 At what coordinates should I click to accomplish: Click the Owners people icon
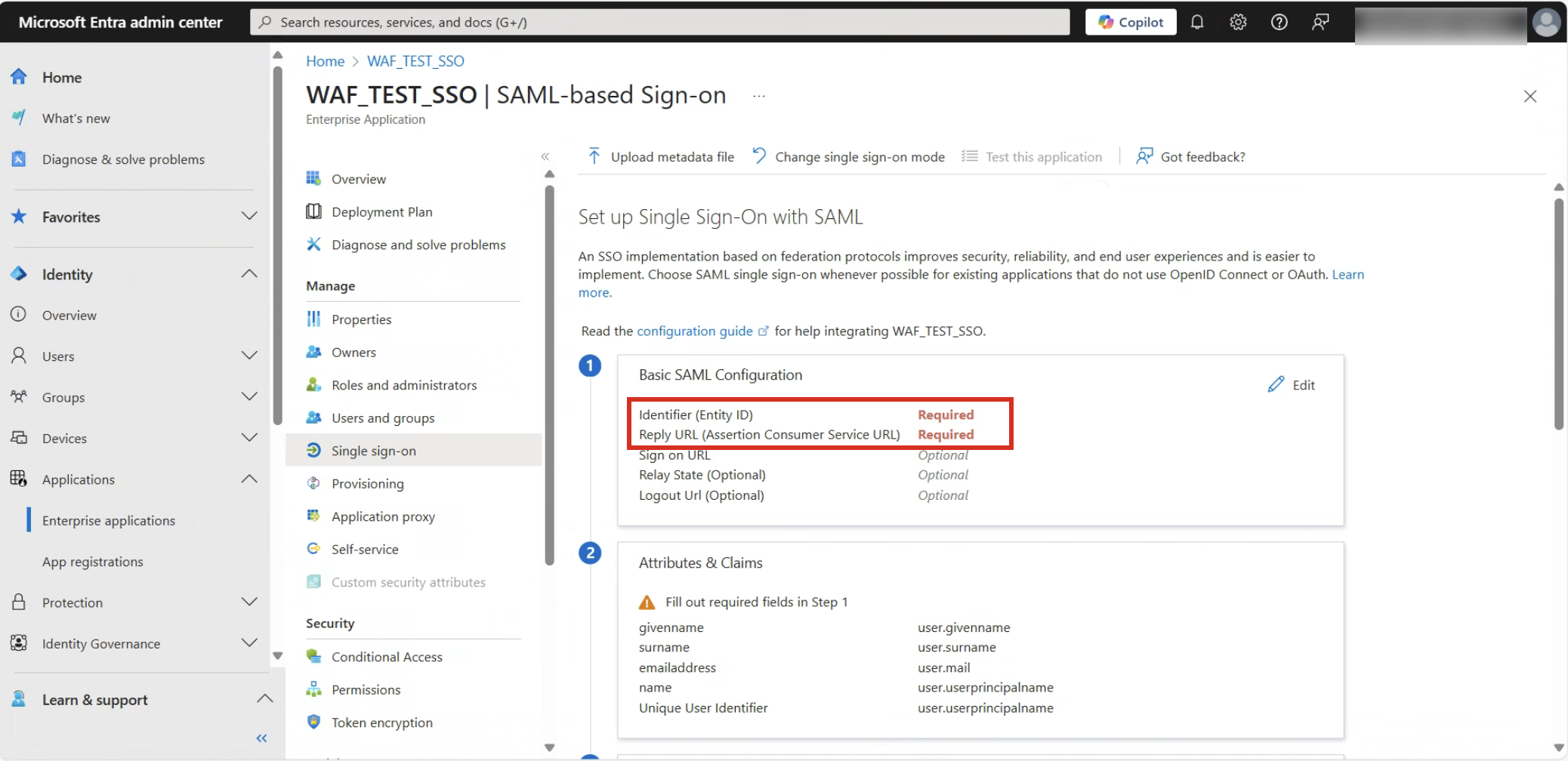pyautogui.click(x=313, y=352)
